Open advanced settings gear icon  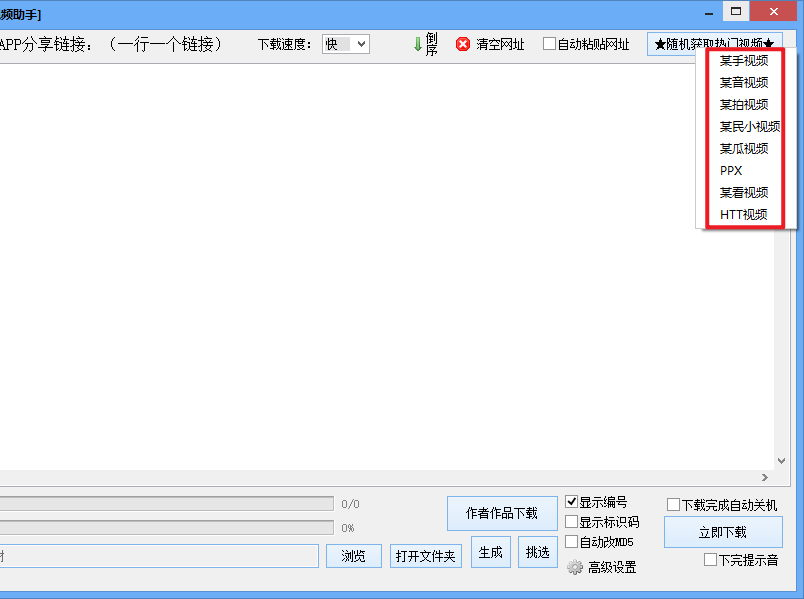(575, 567)
